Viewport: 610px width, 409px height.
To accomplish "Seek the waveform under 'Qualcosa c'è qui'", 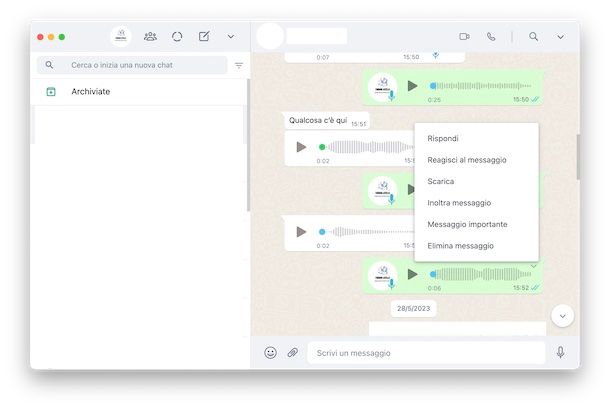I will click(x=366, y=147).
